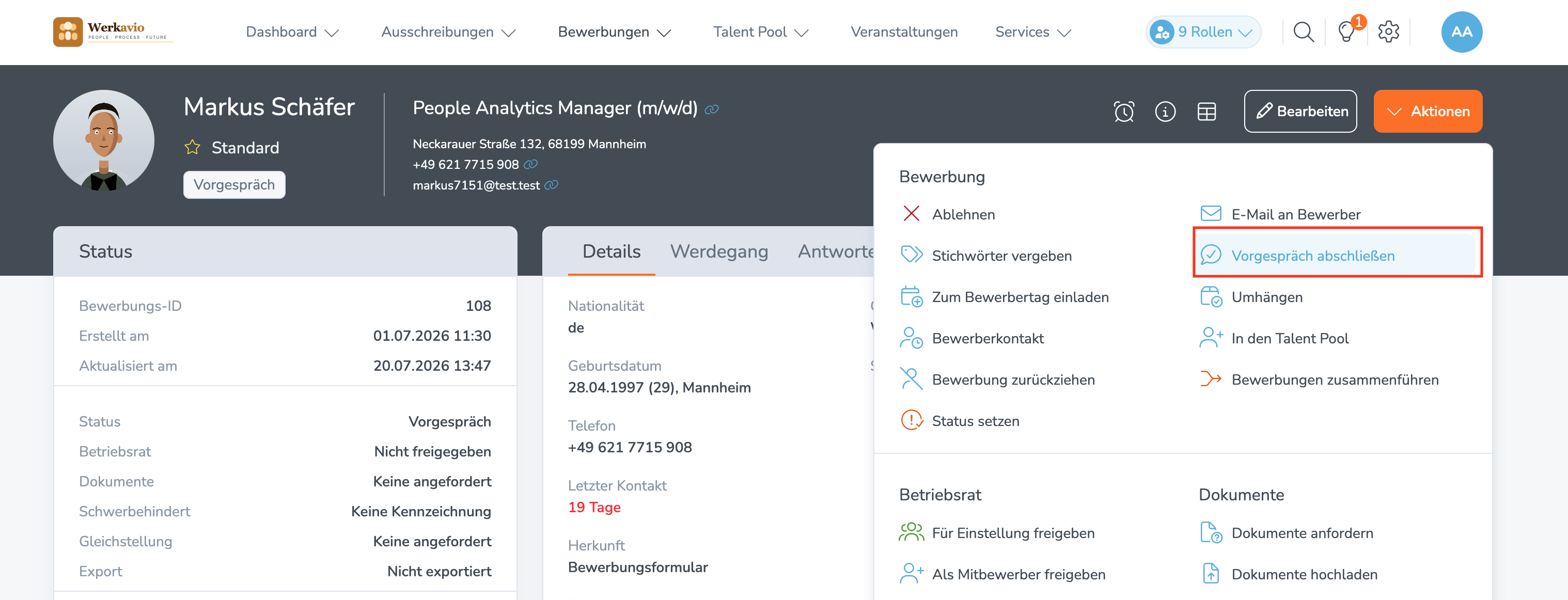The width and height of the screenshot is (1568, 600).
Task: Click the info circle icon
Action: (1165, 112)
